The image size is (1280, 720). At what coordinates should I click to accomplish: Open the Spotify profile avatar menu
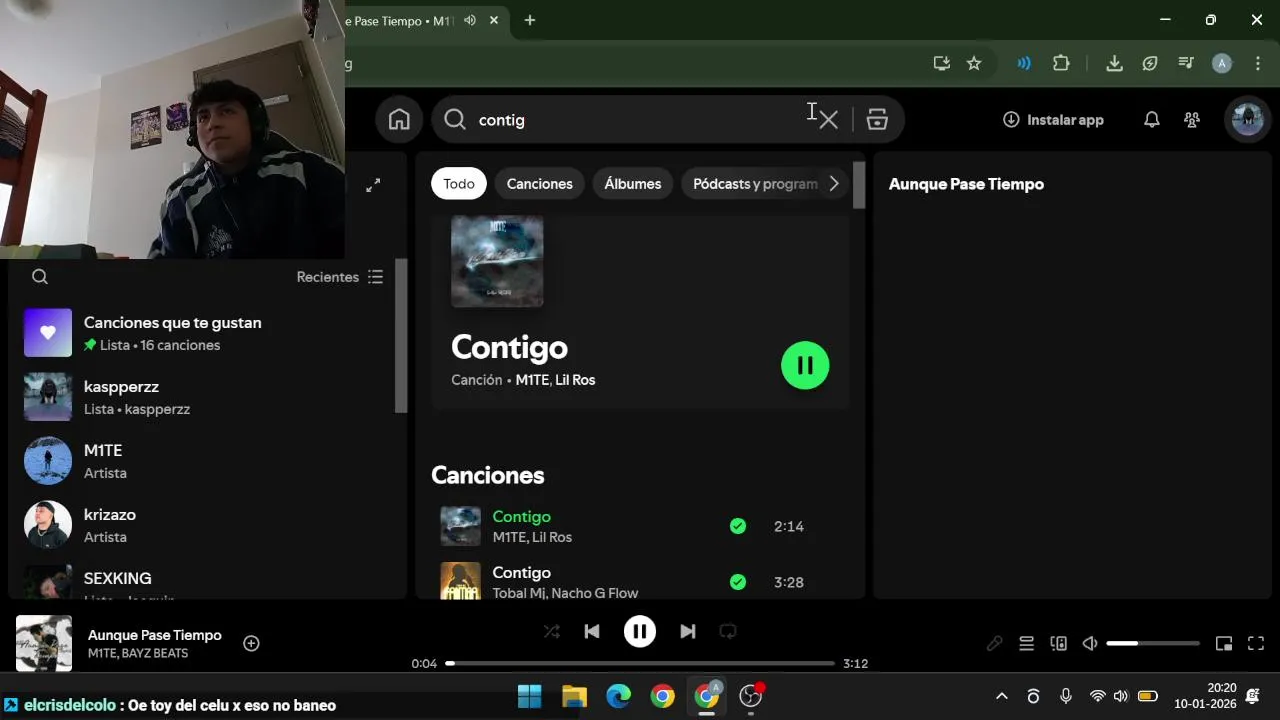(1247, 120)
